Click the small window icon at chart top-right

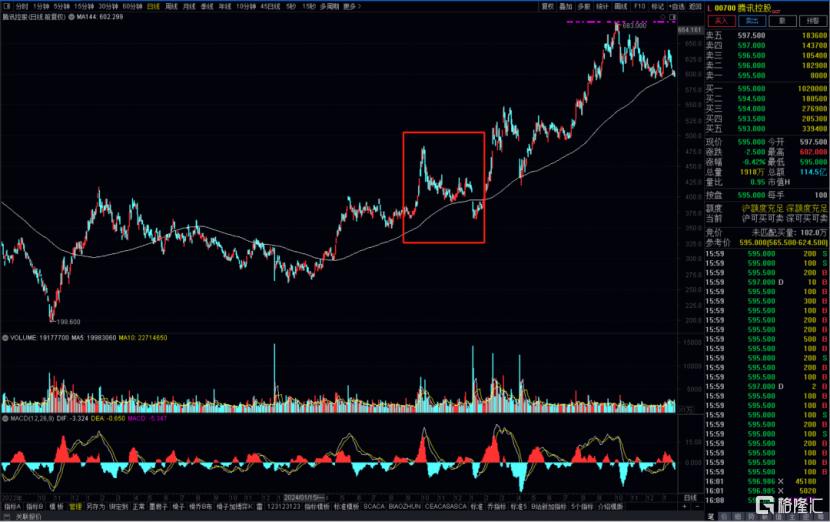point(672,17)
